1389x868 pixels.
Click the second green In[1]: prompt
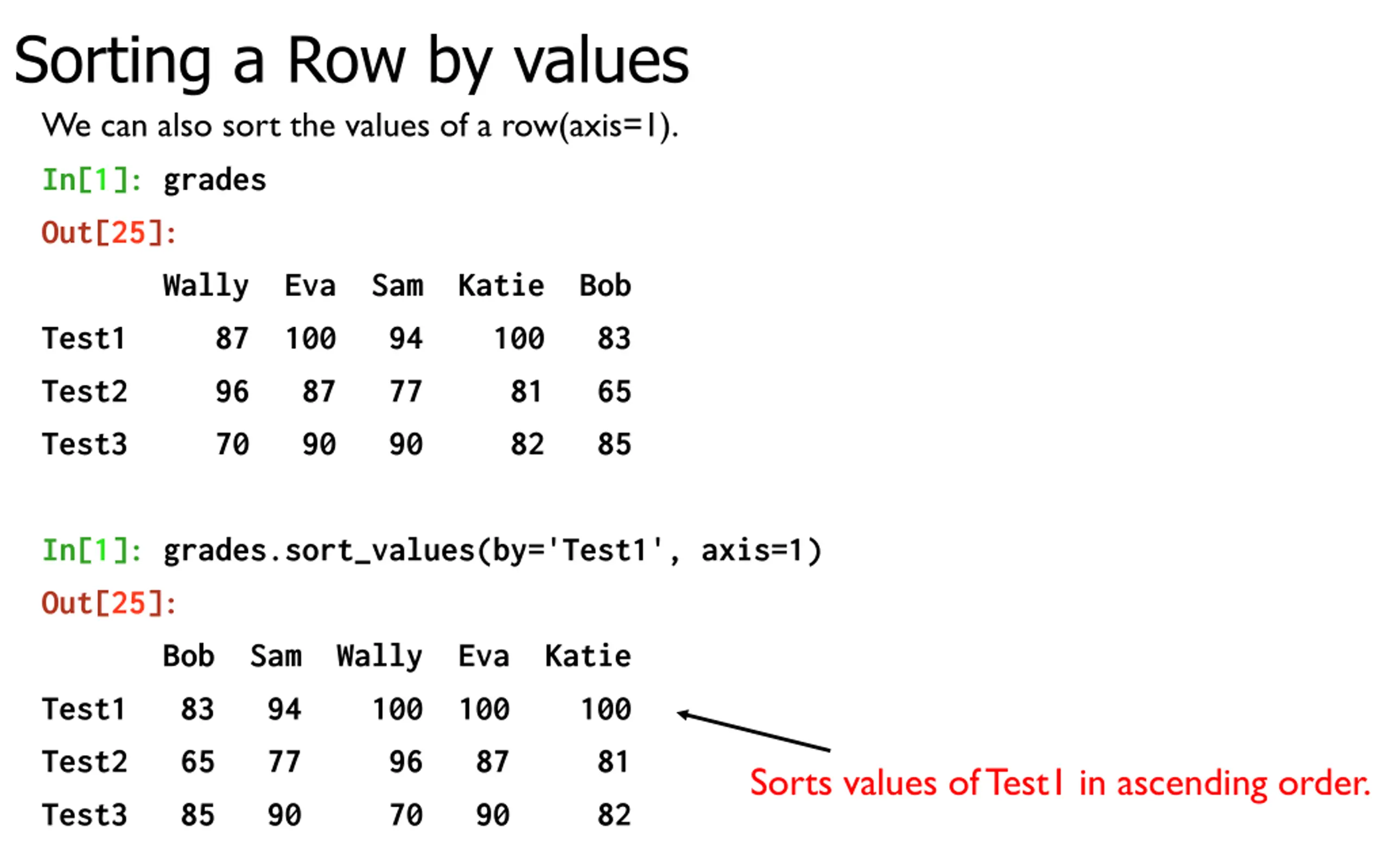(92, 550)
